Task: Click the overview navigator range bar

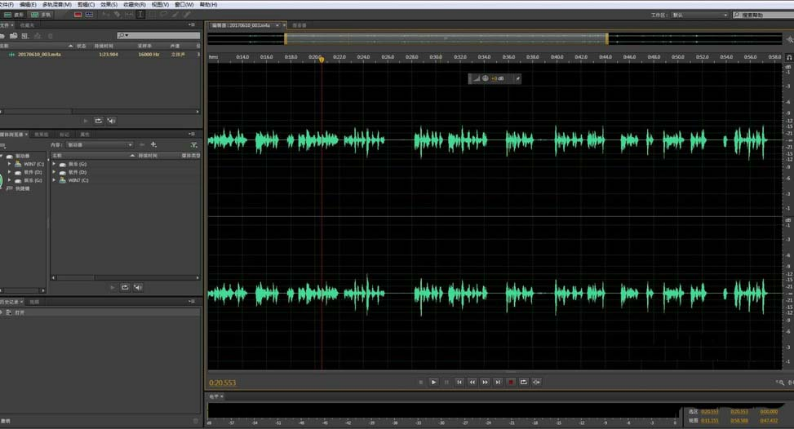Action: coord(446,38)
